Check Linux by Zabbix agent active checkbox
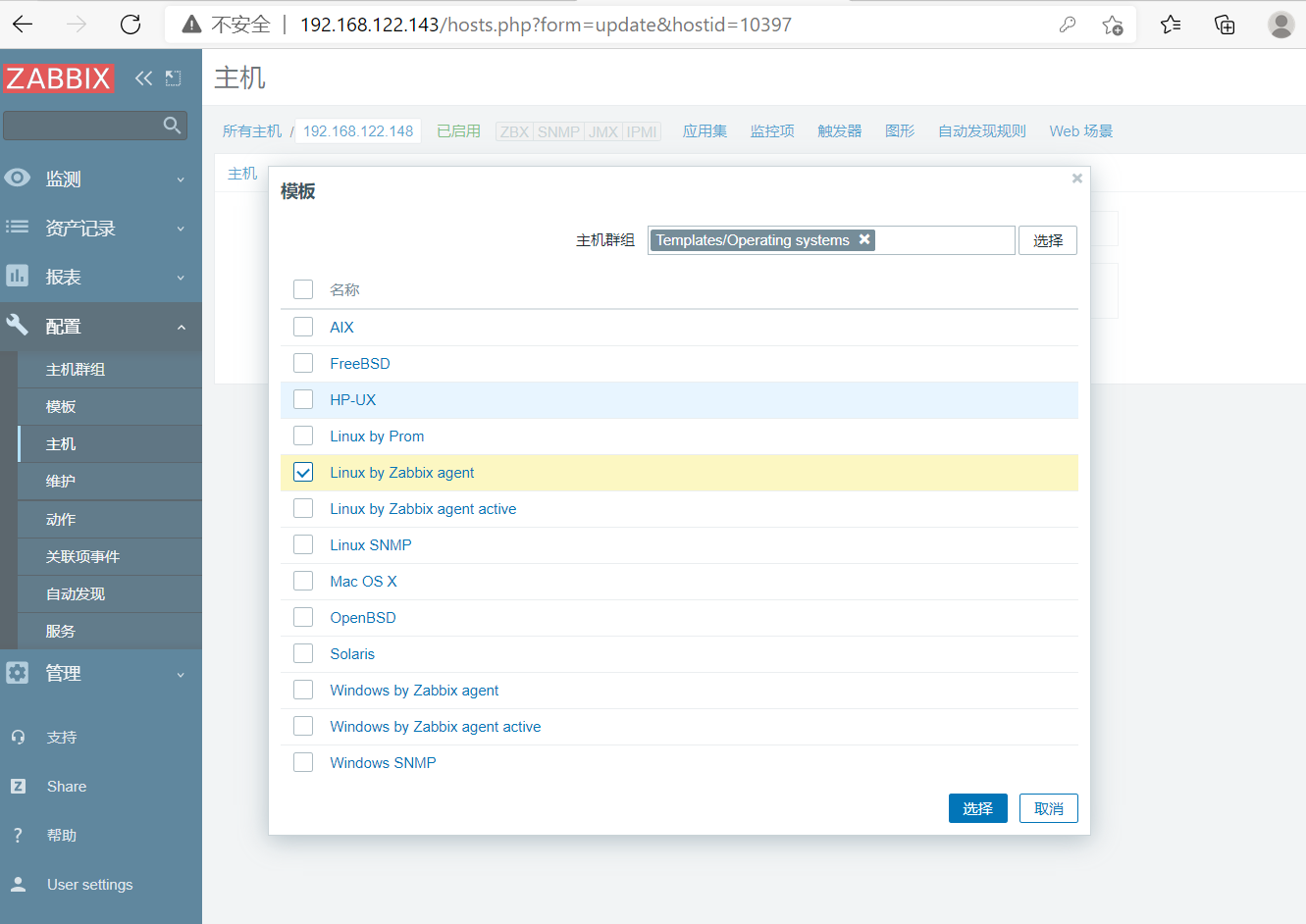The height and width of the screenshot is (924, 1306). 303,508
